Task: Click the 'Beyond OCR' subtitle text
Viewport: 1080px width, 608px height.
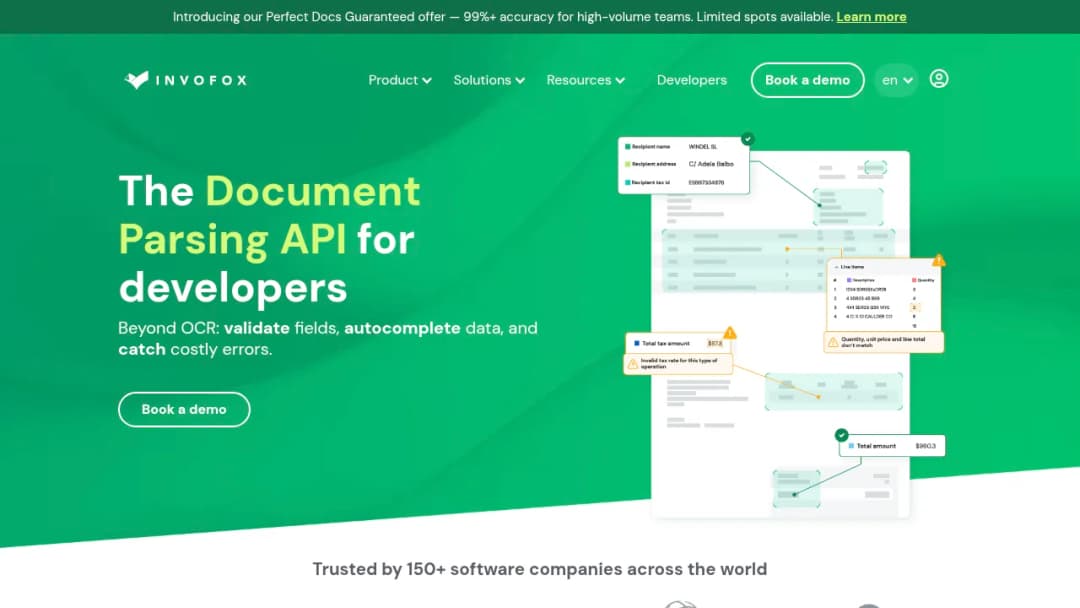Action: (328, 338)
